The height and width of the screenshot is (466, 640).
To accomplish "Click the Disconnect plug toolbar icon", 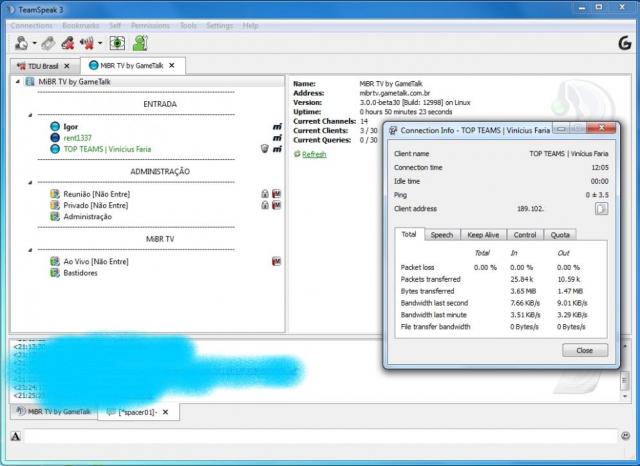I will pyautogui.click(x=48, y=43).
